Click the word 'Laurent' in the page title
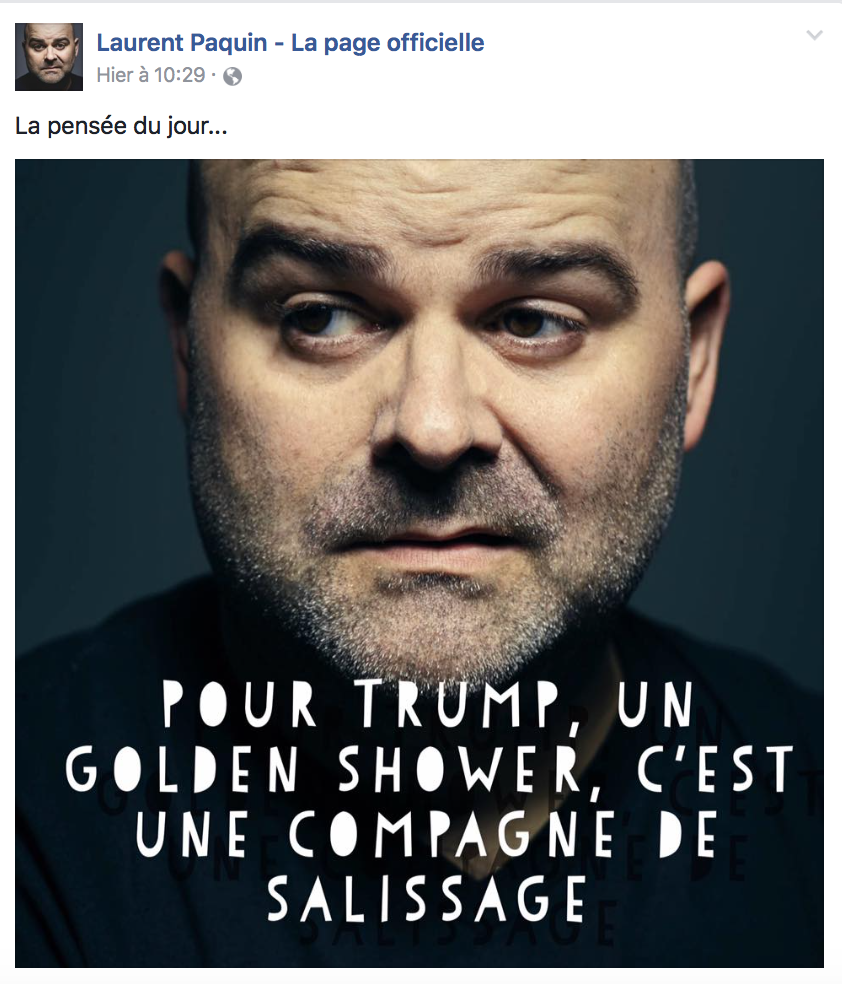Image resolution: width=842 pixels, height=984 pixels. click(x=131, y=43)
